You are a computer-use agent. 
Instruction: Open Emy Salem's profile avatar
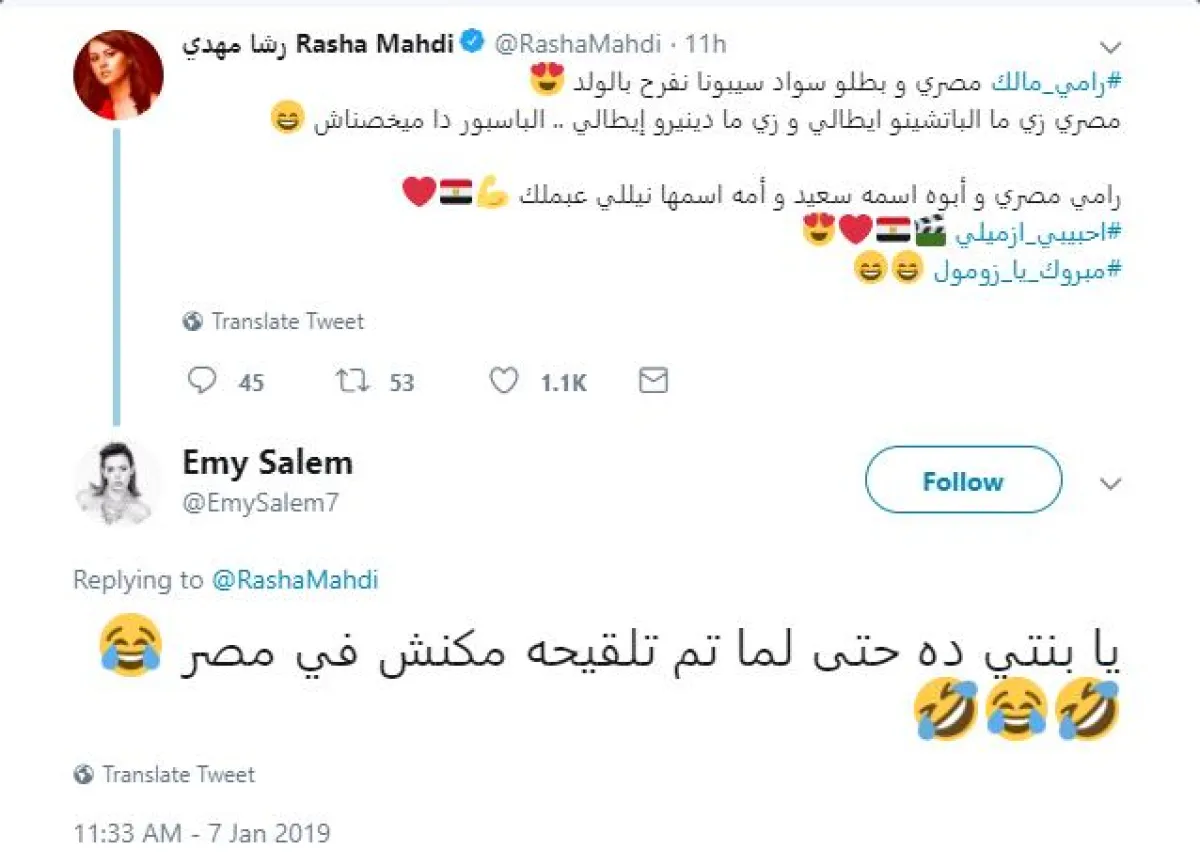click(x=118, y=481)
